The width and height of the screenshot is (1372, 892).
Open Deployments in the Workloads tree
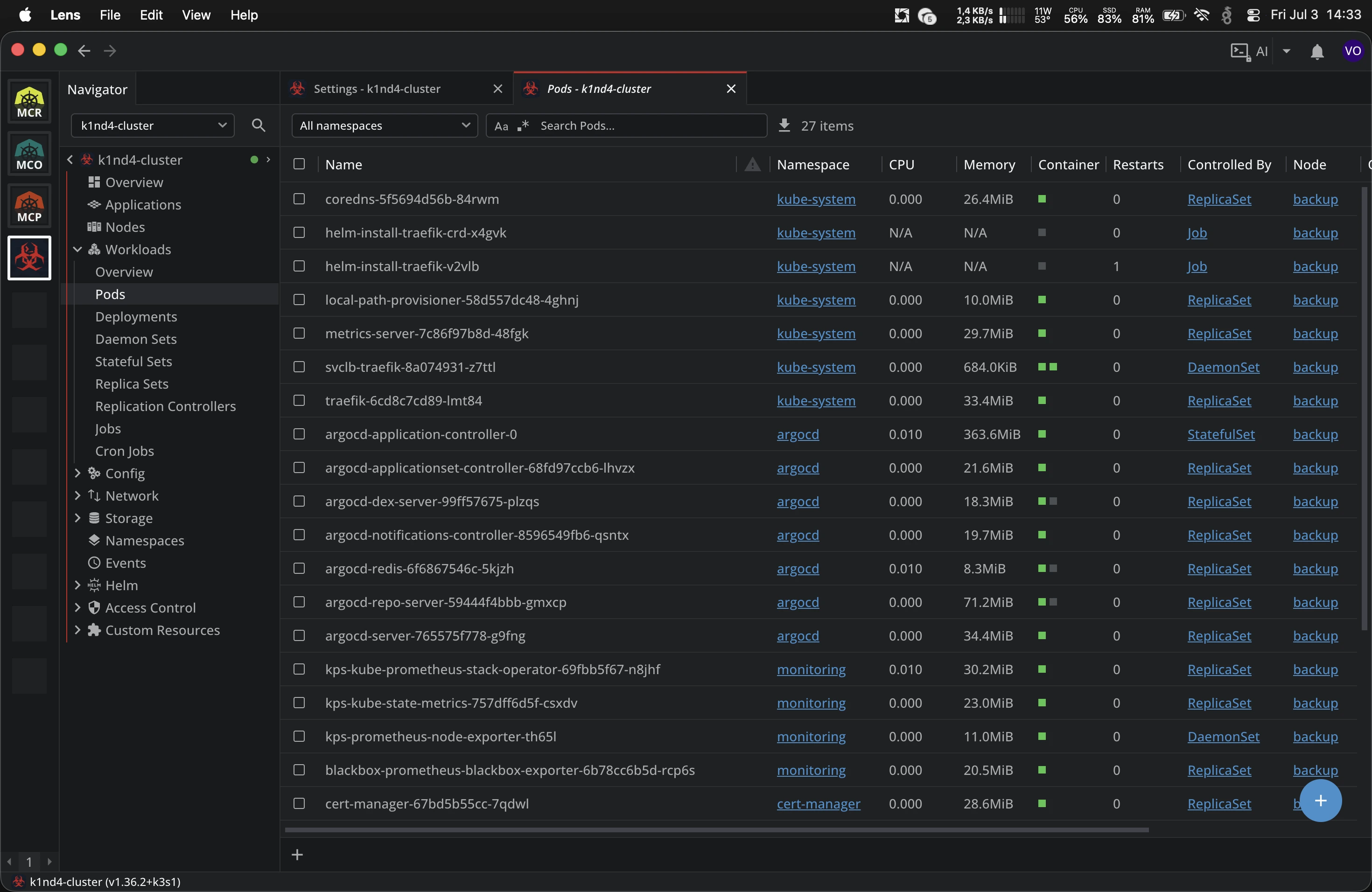tap(136, 316)
